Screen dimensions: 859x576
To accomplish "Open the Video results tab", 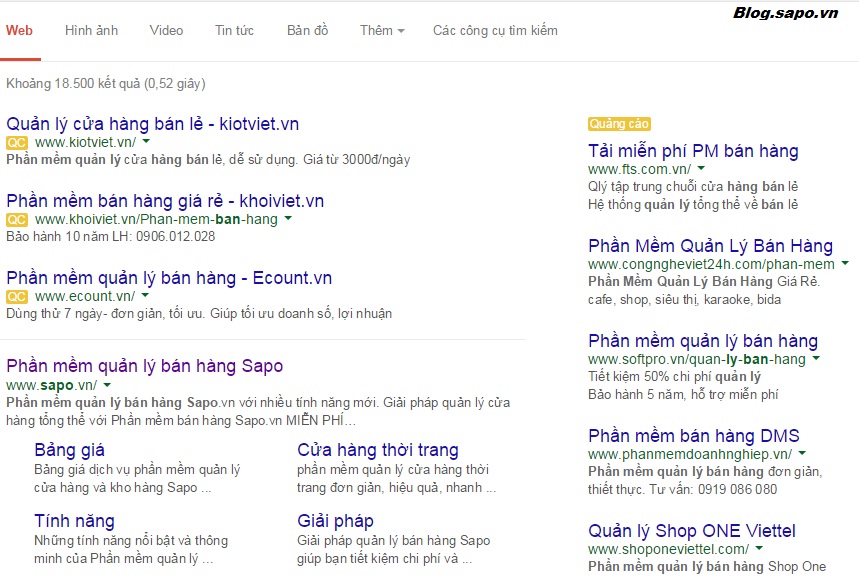I will [x=166, y=30].
